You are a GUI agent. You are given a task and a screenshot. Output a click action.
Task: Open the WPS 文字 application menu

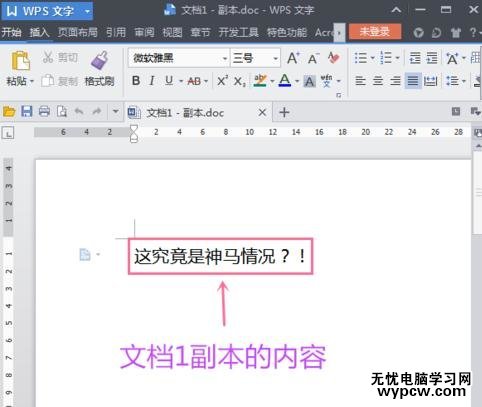[47, 11]
